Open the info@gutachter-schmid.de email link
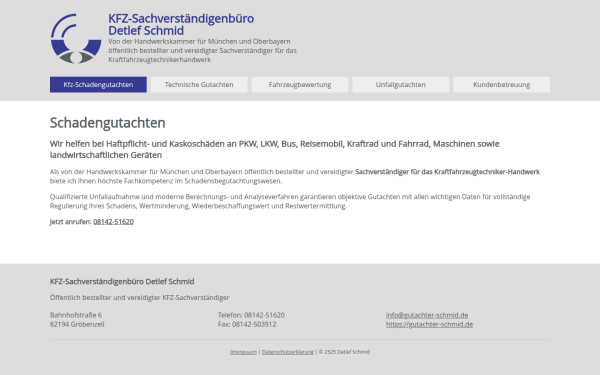The height and width of the screenshot is (375, 600). [427, 315]
